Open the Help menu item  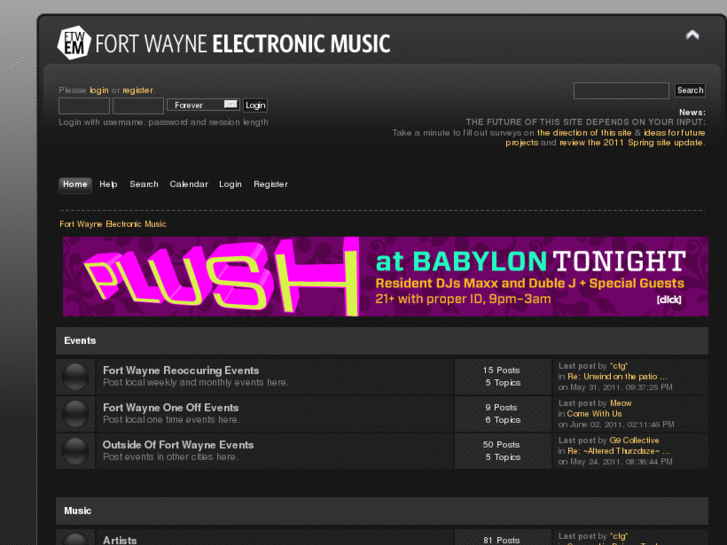[108, 184]
